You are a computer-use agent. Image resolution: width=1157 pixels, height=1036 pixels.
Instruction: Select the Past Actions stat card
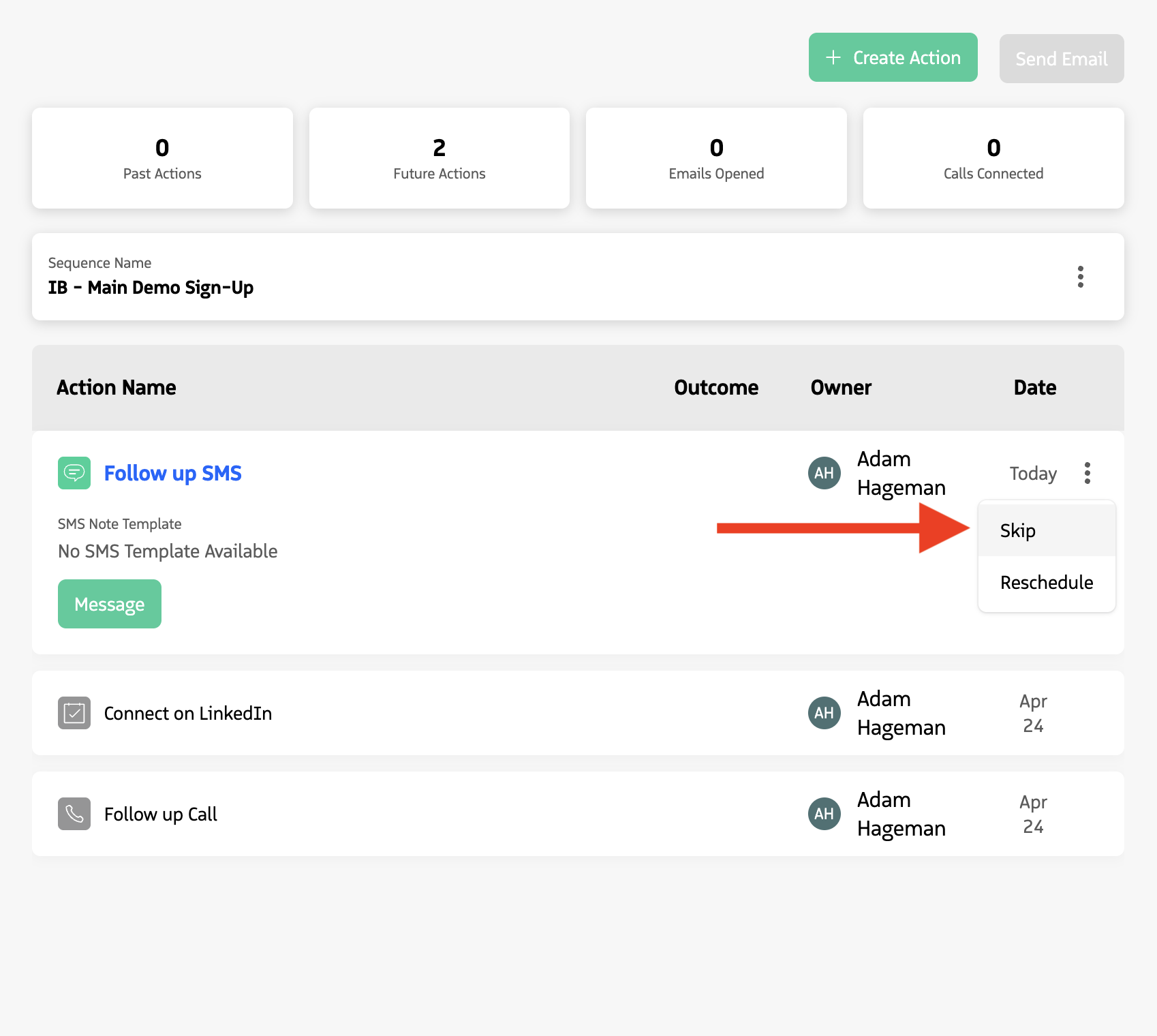pos(162,158)
